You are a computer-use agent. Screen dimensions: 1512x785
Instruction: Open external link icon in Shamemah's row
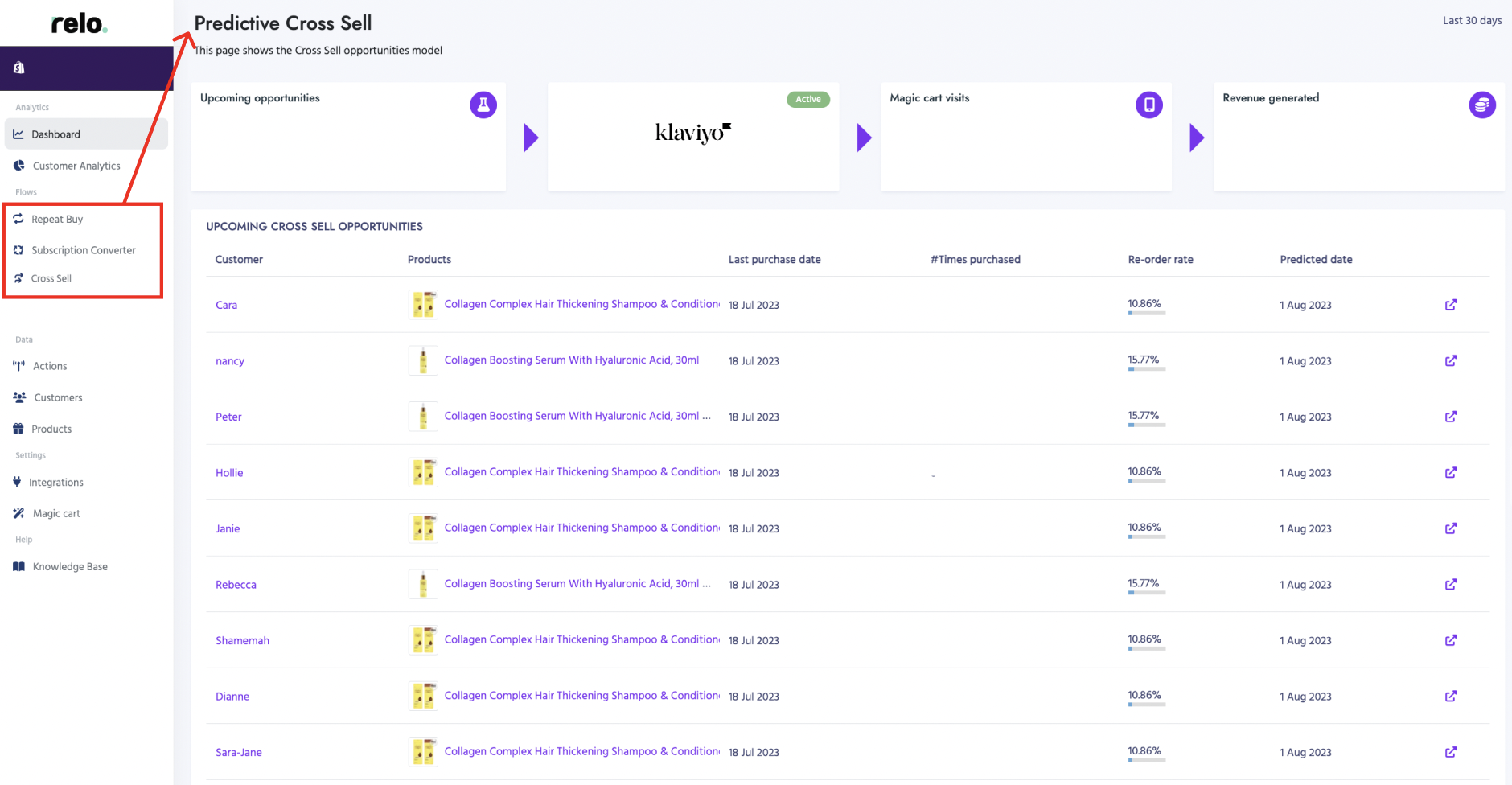[x=1451, y=640]
